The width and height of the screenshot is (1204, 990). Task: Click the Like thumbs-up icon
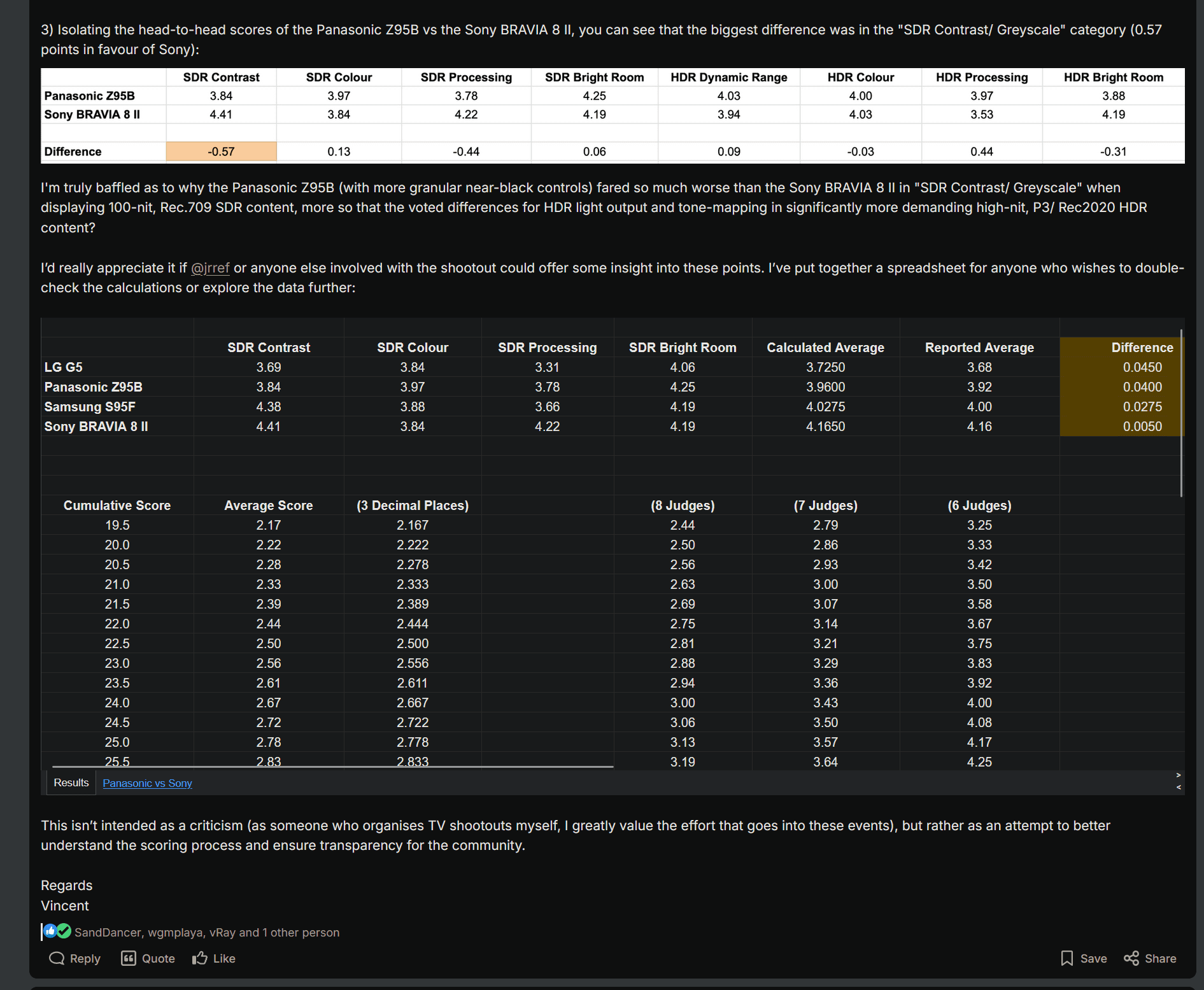(200, 958)
